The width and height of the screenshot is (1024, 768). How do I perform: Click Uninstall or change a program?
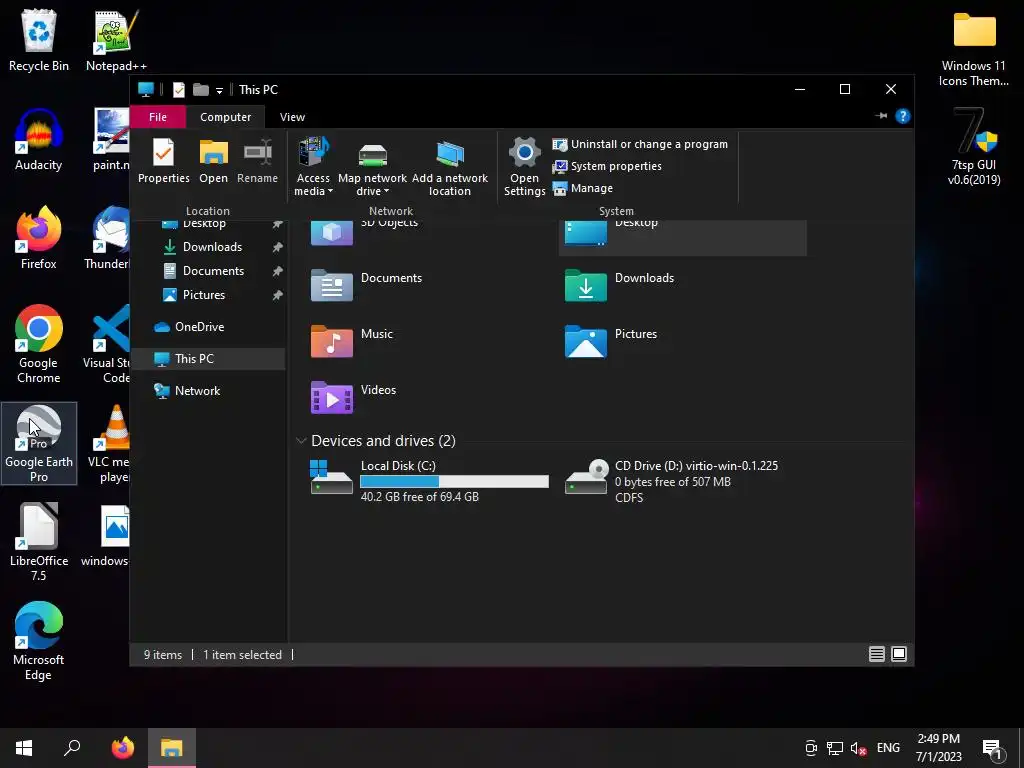click(x=640, y=144)
